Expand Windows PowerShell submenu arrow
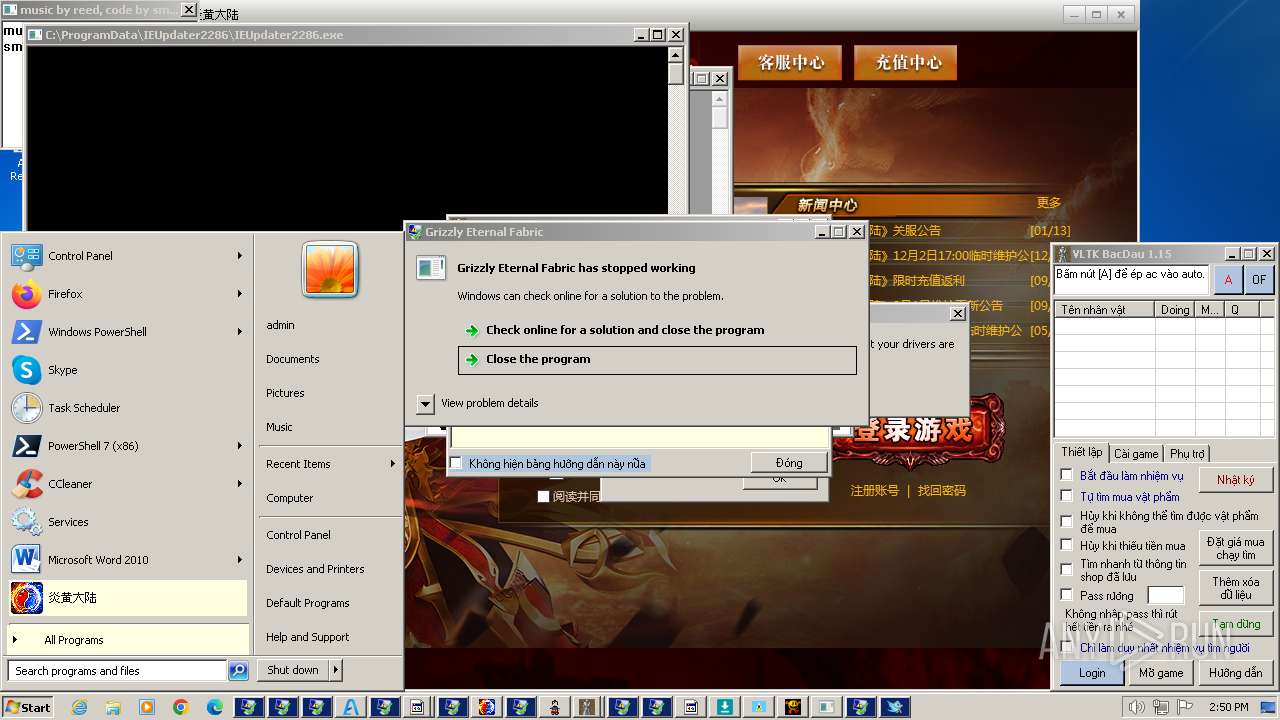The height and width of the screenshot is (720, 1280). coord(240,332)
